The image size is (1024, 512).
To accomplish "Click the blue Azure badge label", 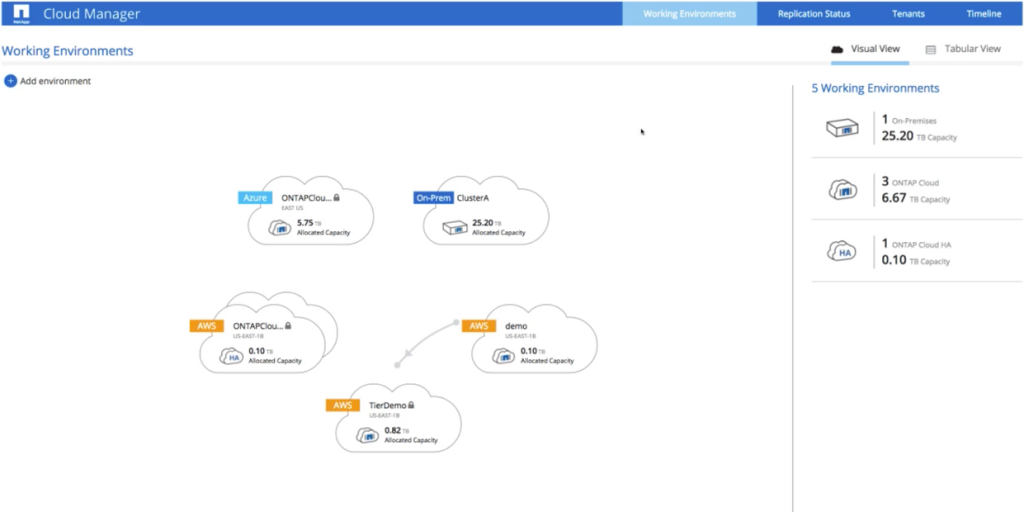I will click(x=256, y=198).
